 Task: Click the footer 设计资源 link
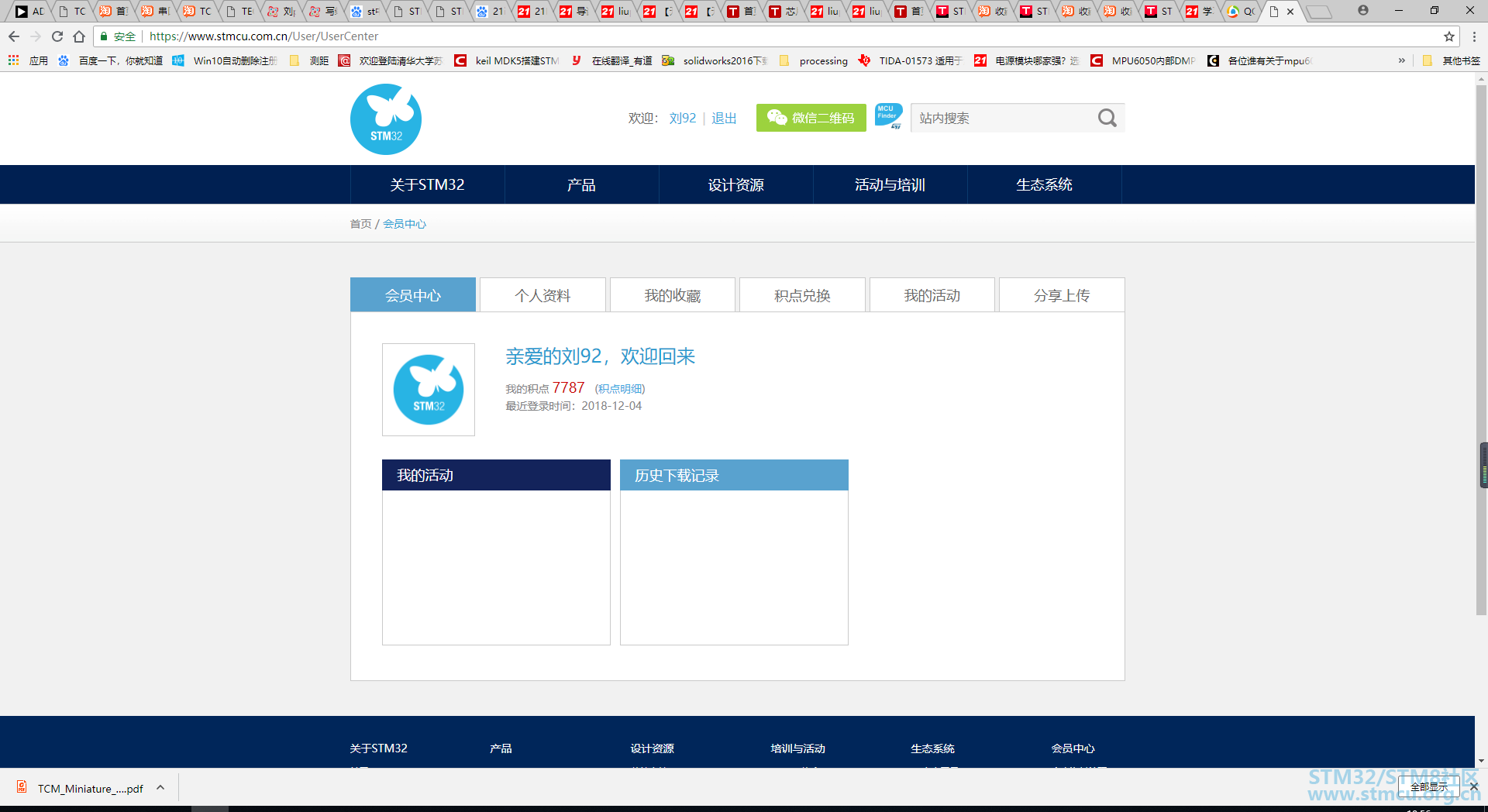click(652, 748)
